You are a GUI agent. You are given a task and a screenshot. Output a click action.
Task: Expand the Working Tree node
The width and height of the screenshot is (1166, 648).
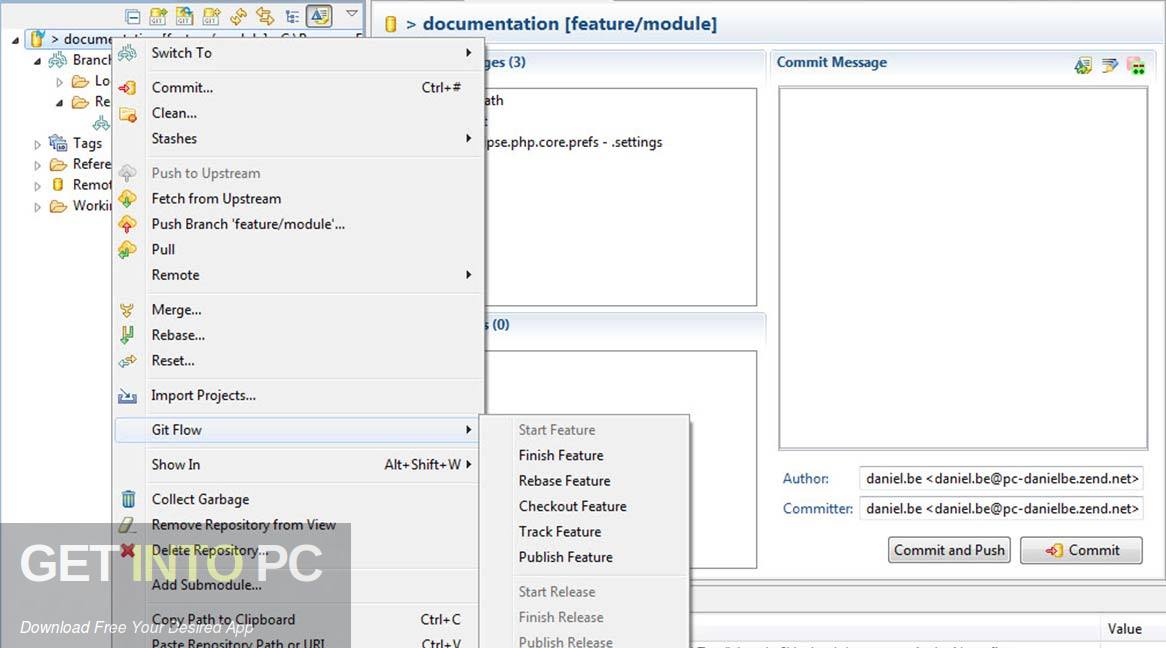coord(37,207)
